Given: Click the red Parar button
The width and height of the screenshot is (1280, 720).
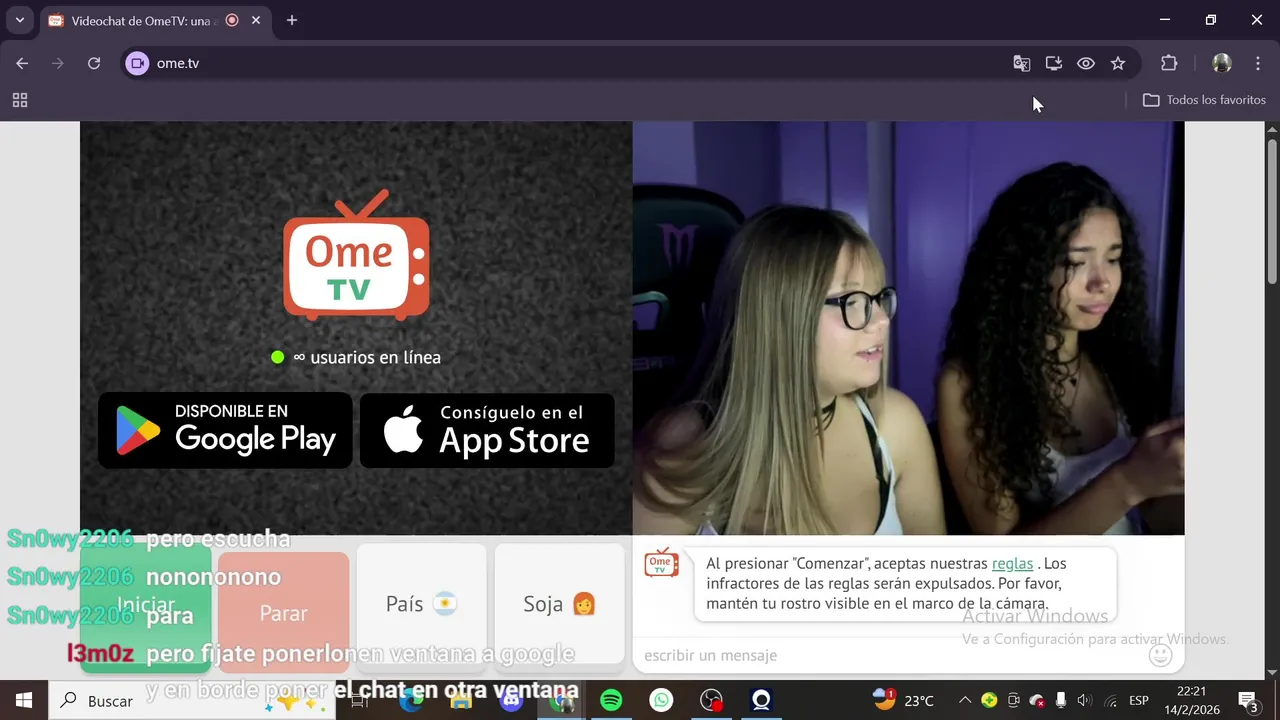Looking at the screenshot, I should 284,613.
